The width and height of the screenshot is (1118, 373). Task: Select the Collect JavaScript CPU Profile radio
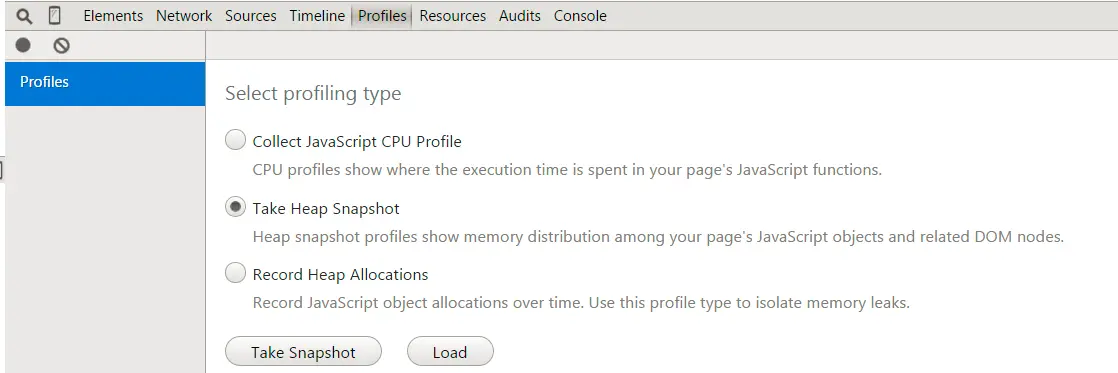(235, 140)
